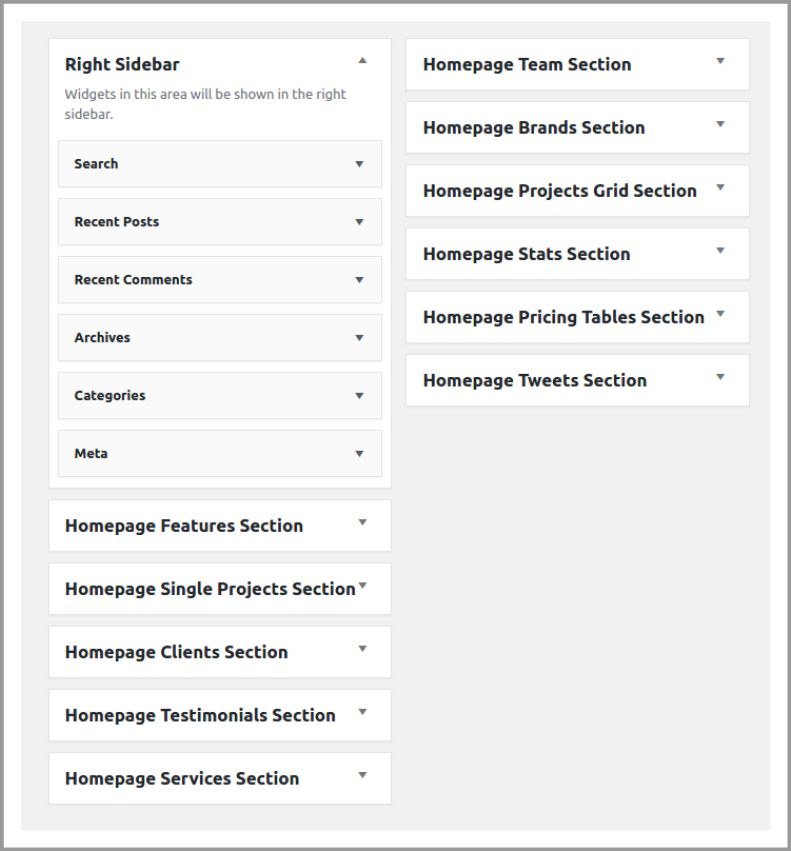The height and width of the screenshot is (851, 791).
Task: Click Homepage Projects Grid Section title
Action: 560,191
